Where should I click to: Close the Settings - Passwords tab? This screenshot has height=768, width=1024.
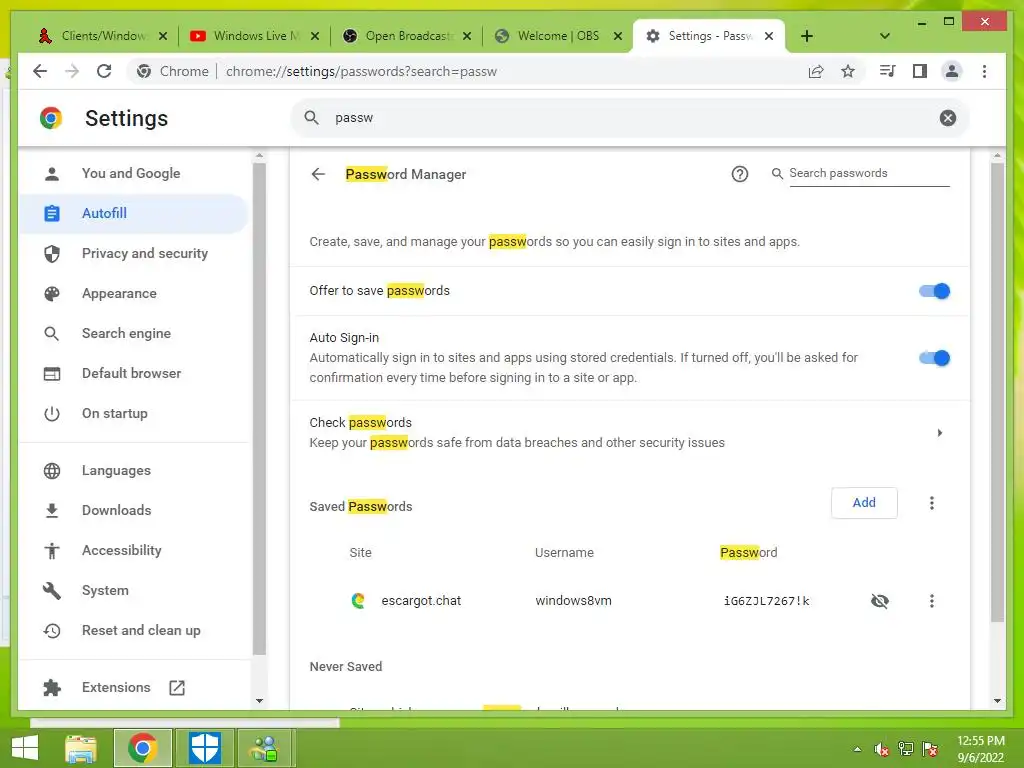pyautogui.click(x=769, y=36)
